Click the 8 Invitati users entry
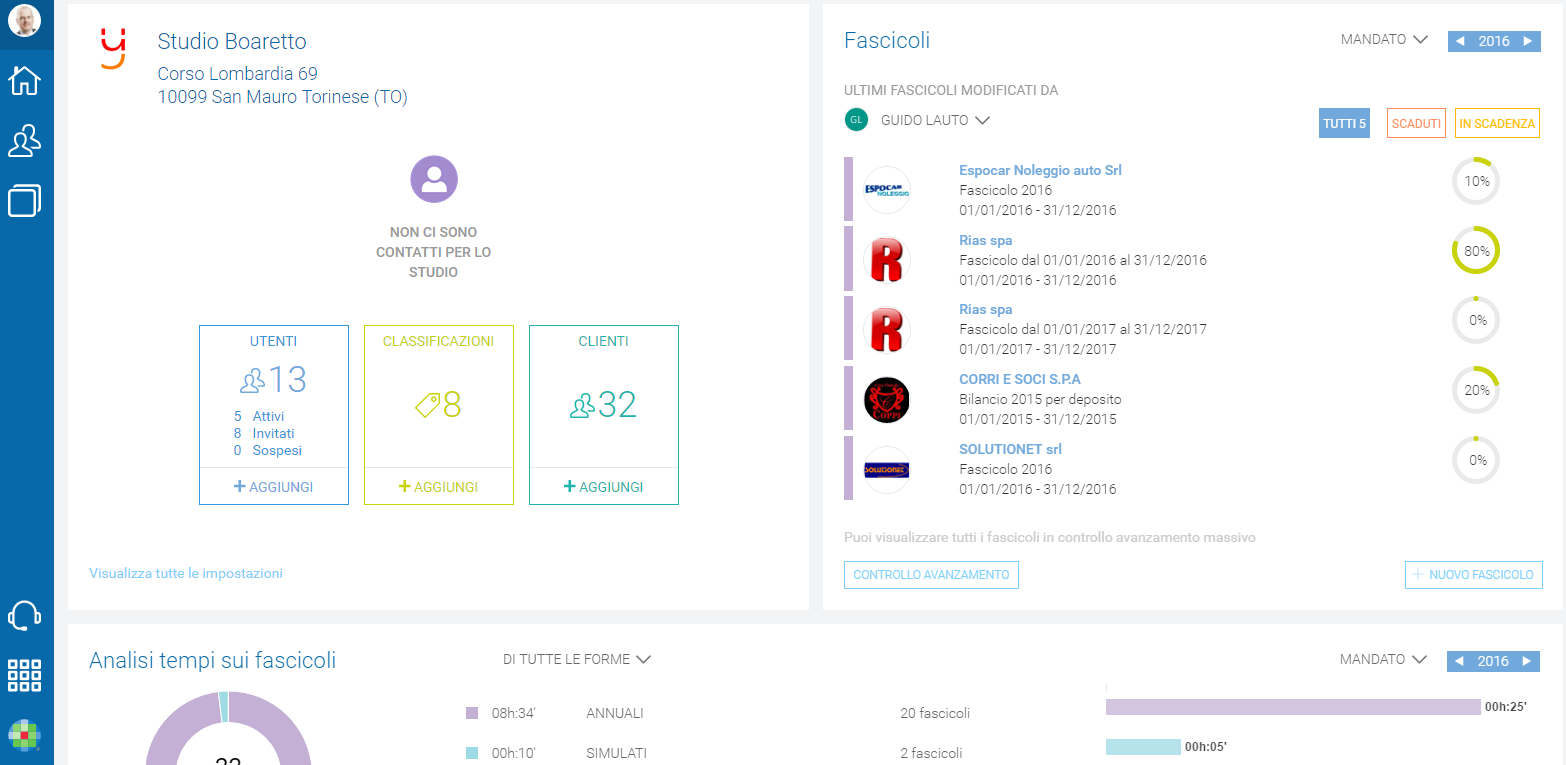This screenshot has width=1566, height=765. click(x=264, y=433)
